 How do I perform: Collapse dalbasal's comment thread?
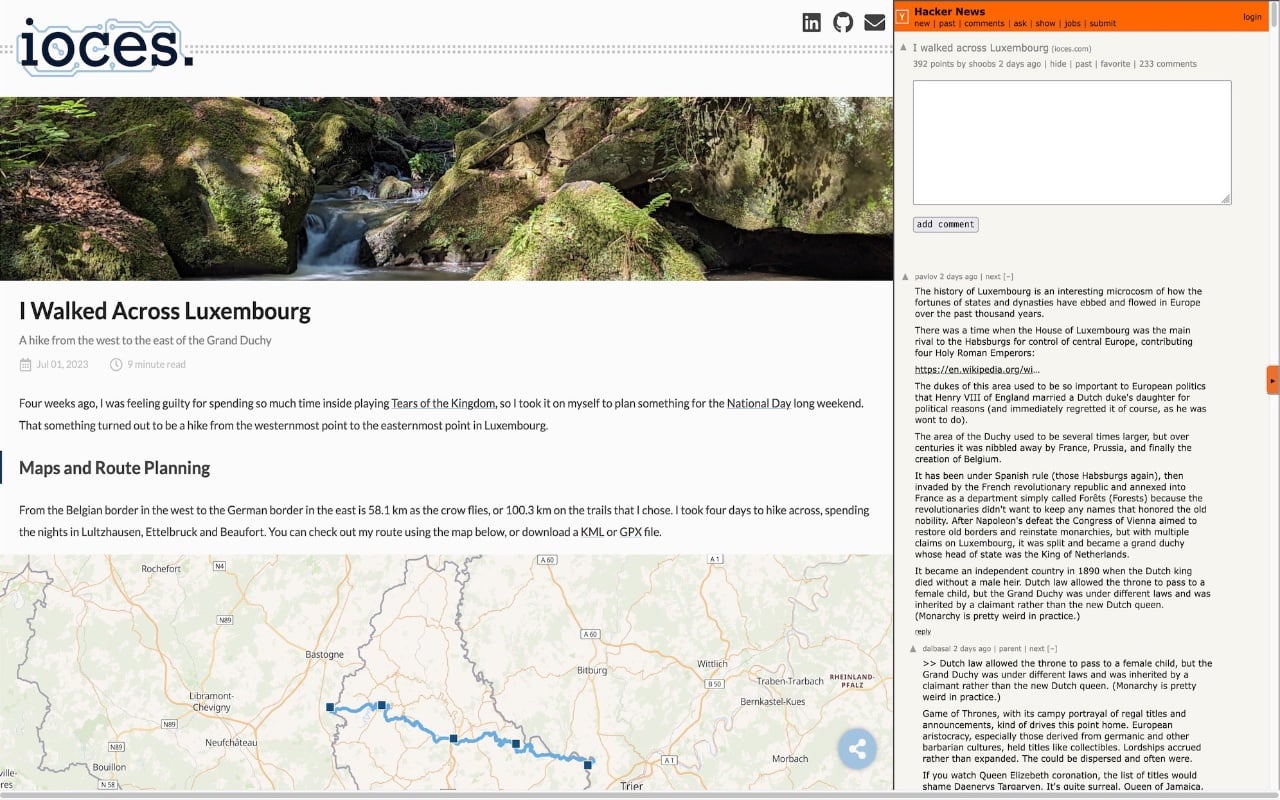pyautogui.click(x=1051, y=649)
